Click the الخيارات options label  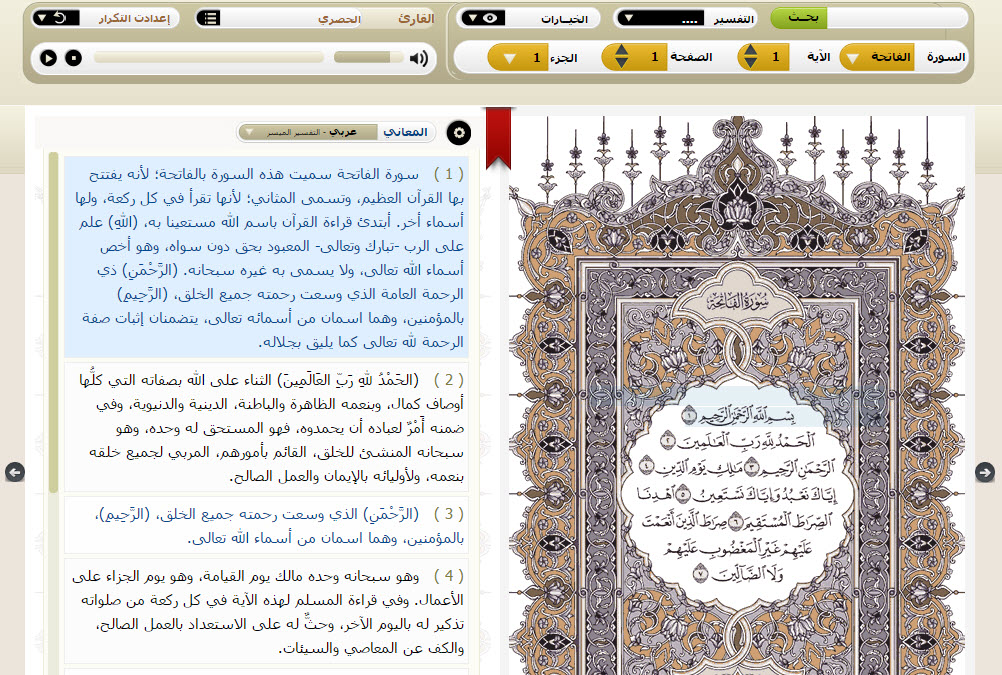click(564, 19)
